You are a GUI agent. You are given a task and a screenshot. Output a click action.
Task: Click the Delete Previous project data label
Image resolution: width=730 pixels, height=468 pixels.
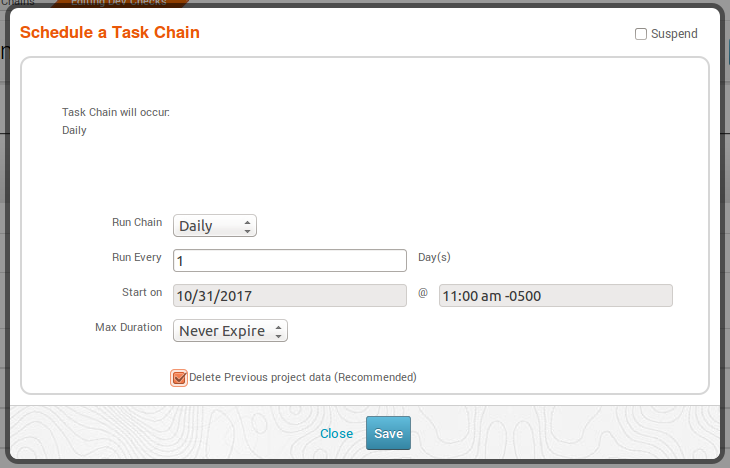tap(302, 377)
